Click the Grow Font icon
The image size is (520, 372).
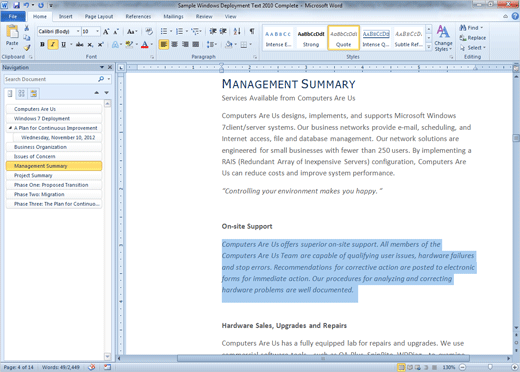[106, 32]
